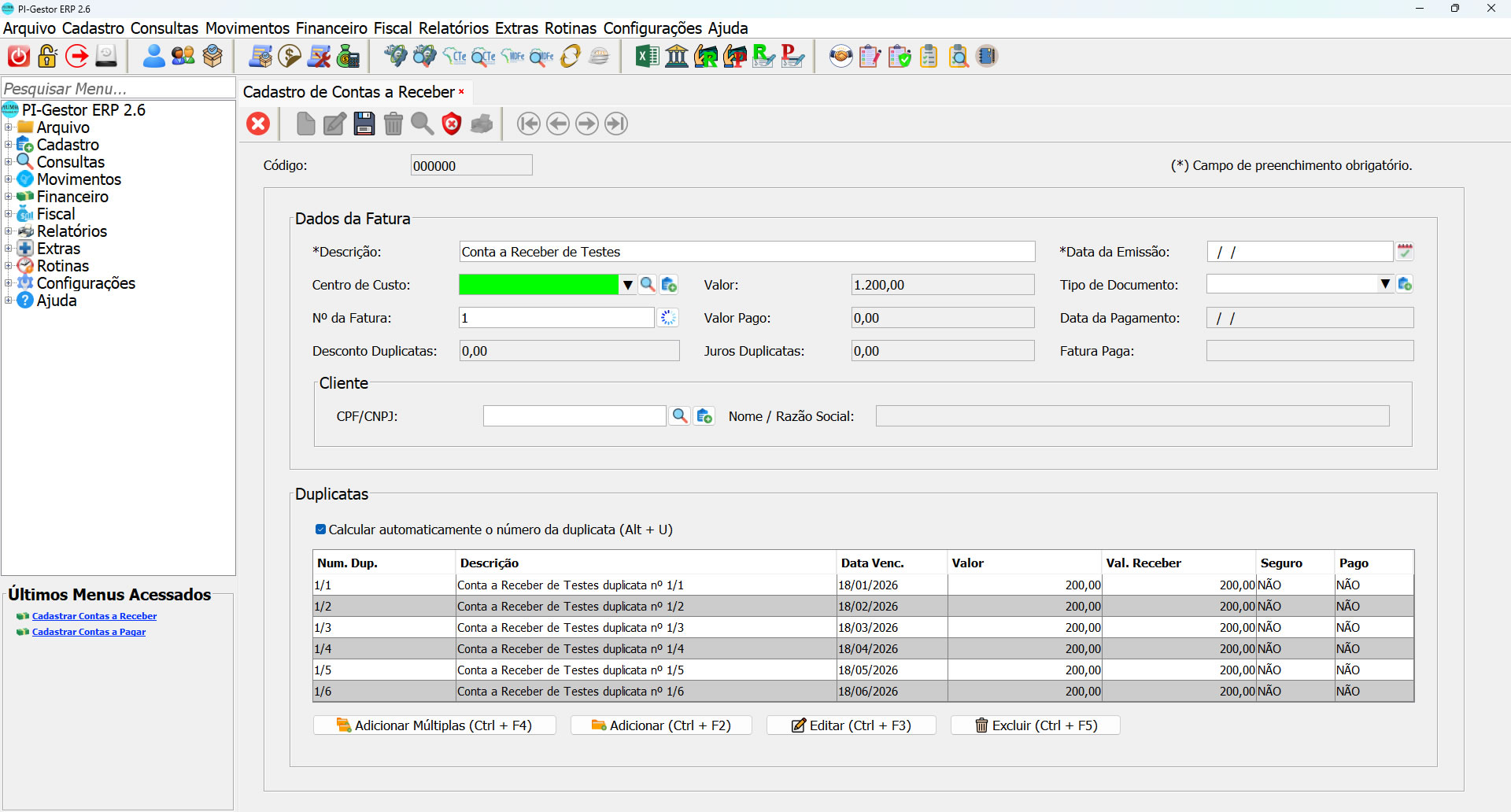
Task: Go to the last record arrow
Action: pyautogui.click(x=616, y=124)
